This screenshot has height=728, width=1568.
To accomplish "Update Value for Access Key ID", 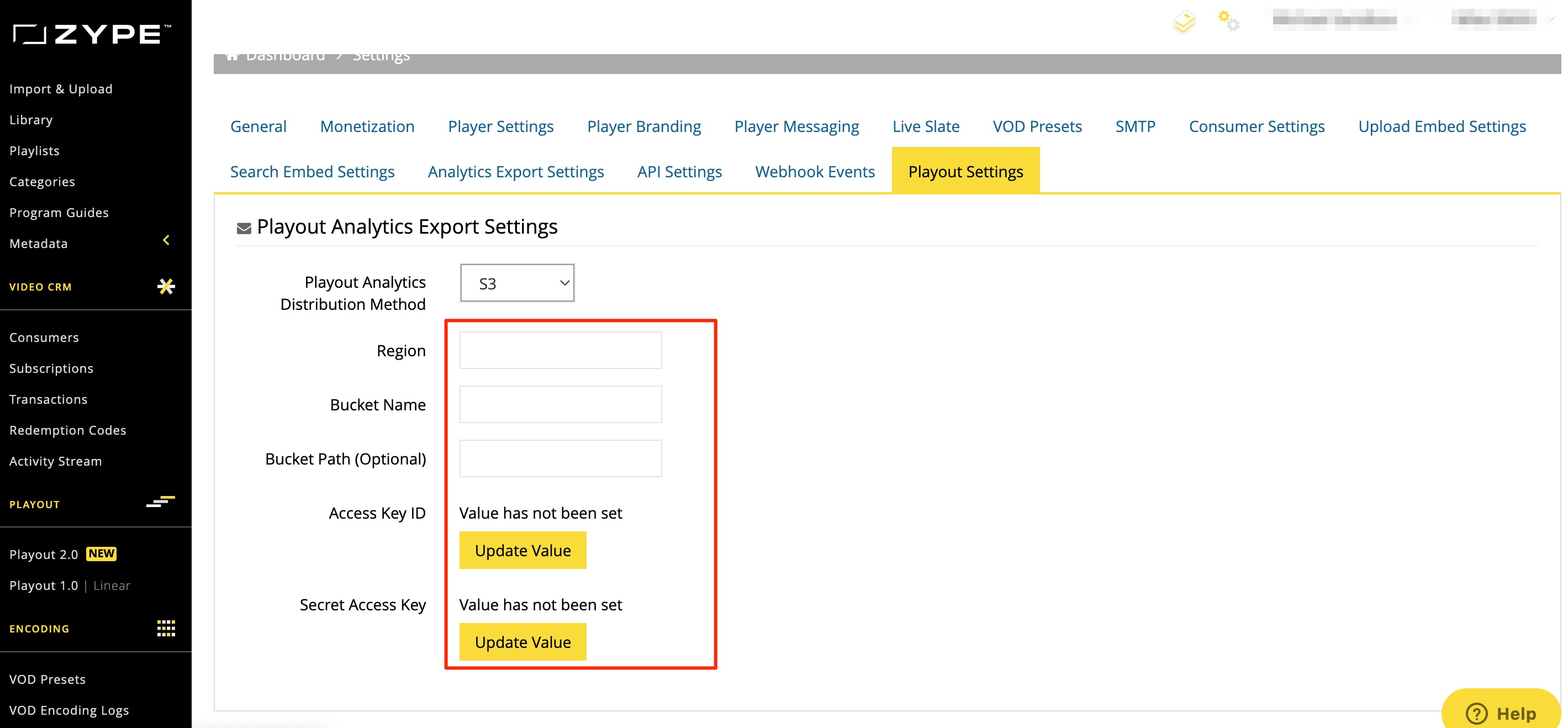I will [x=523, y=550].
